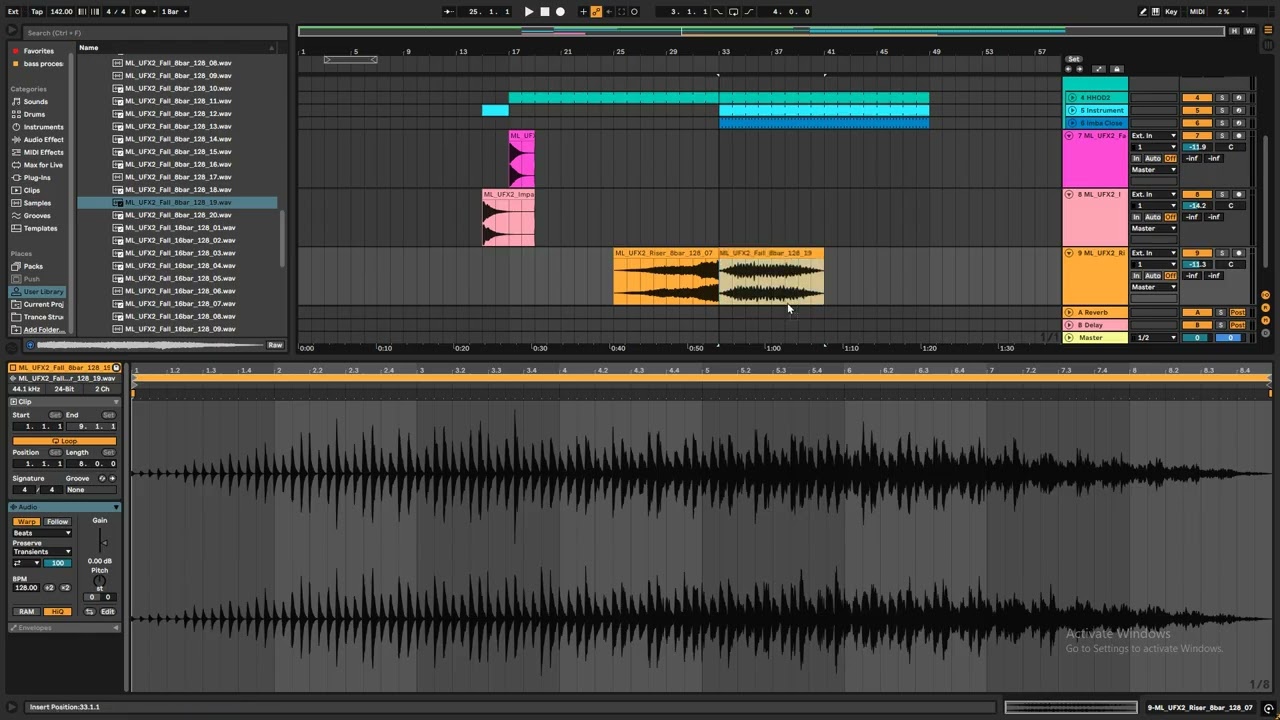The width and height of the screenshot is (1280, 720).
Task: Click the next locator arrow
Action: [x=1080, y=69]
